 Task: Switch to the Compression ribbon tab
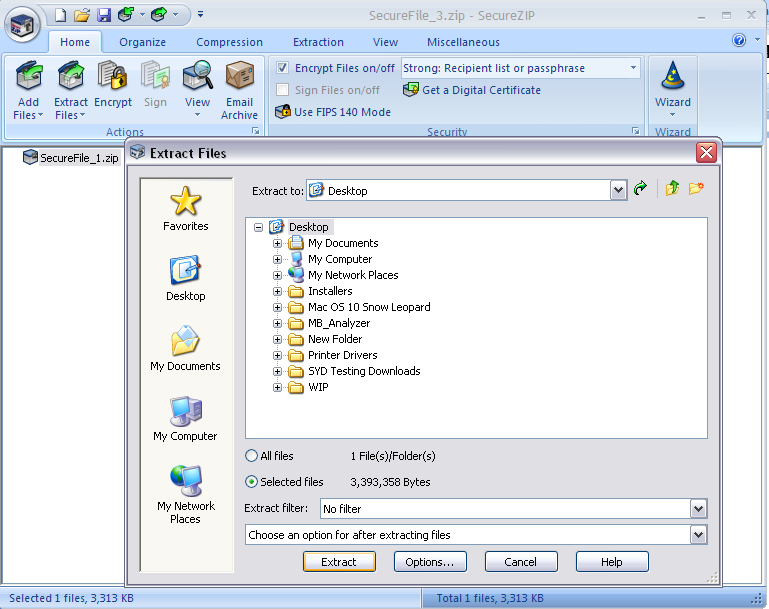tap(230, 42)
